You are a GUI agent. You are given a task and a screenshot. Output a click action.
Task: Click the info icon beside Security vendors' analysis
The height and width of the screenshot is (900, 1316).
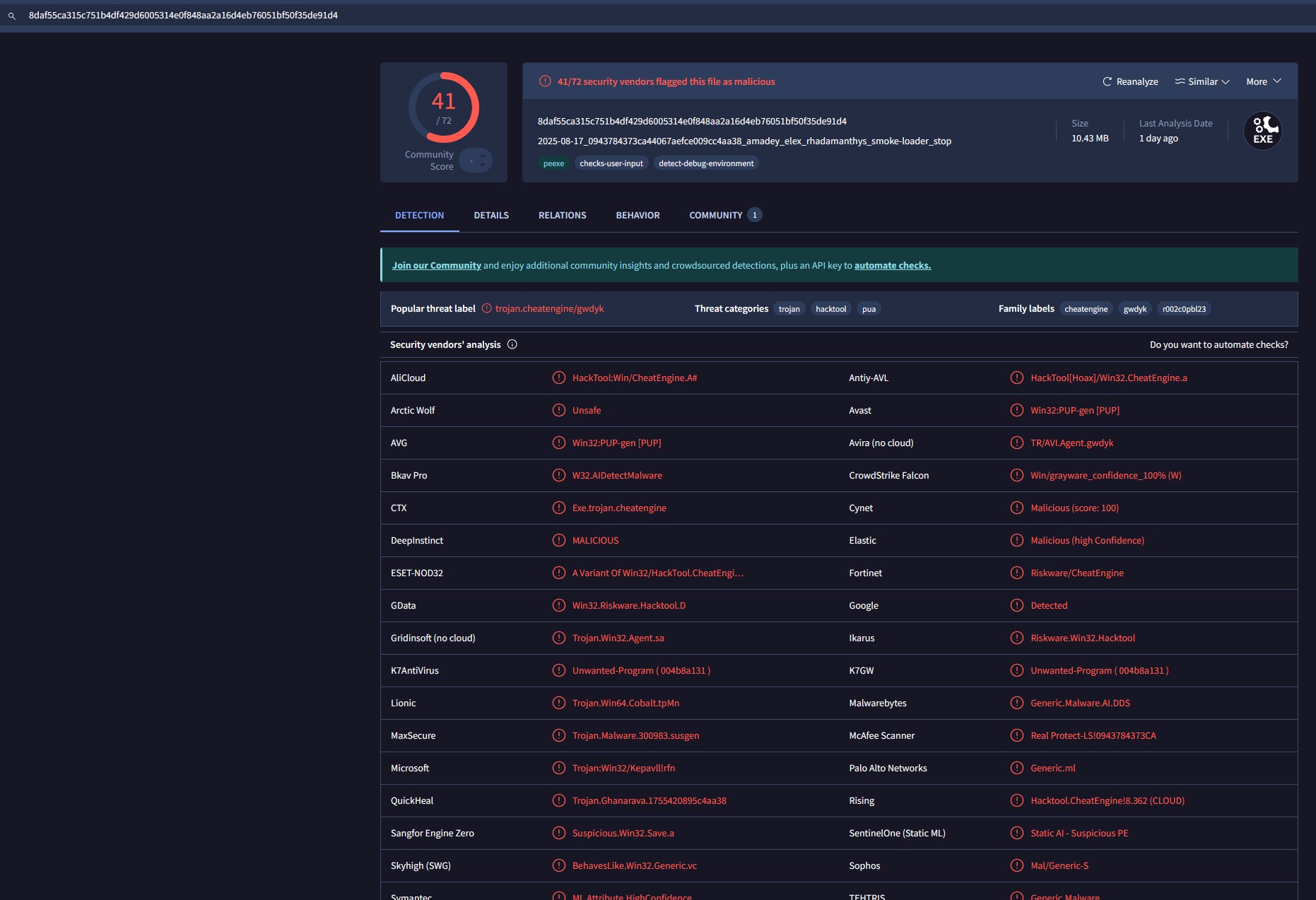point(512,345)
